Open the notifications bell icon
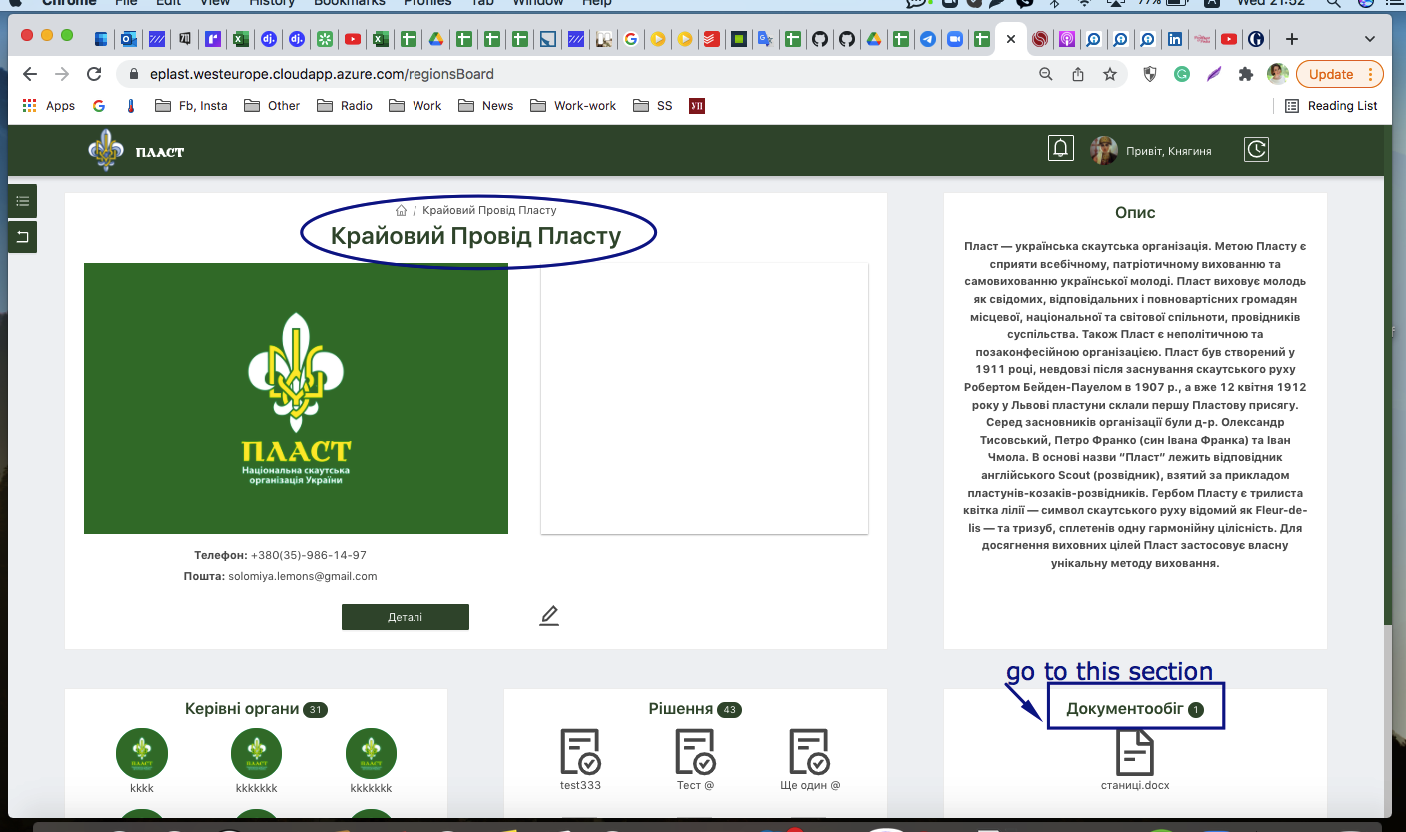1406x832 pixels. coord(1061,149)
